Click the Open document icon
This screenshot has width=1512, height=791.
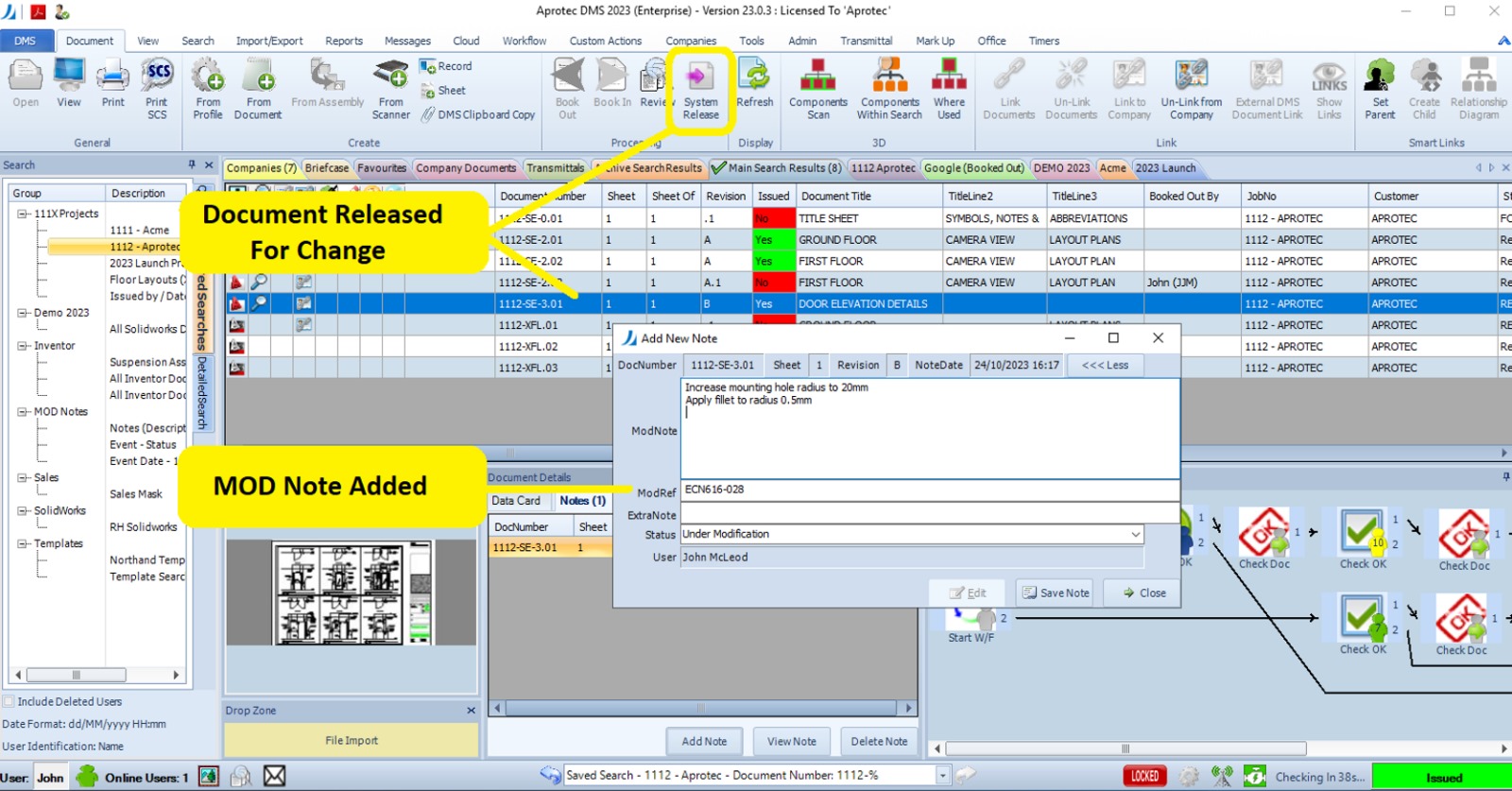click(26, 83)
